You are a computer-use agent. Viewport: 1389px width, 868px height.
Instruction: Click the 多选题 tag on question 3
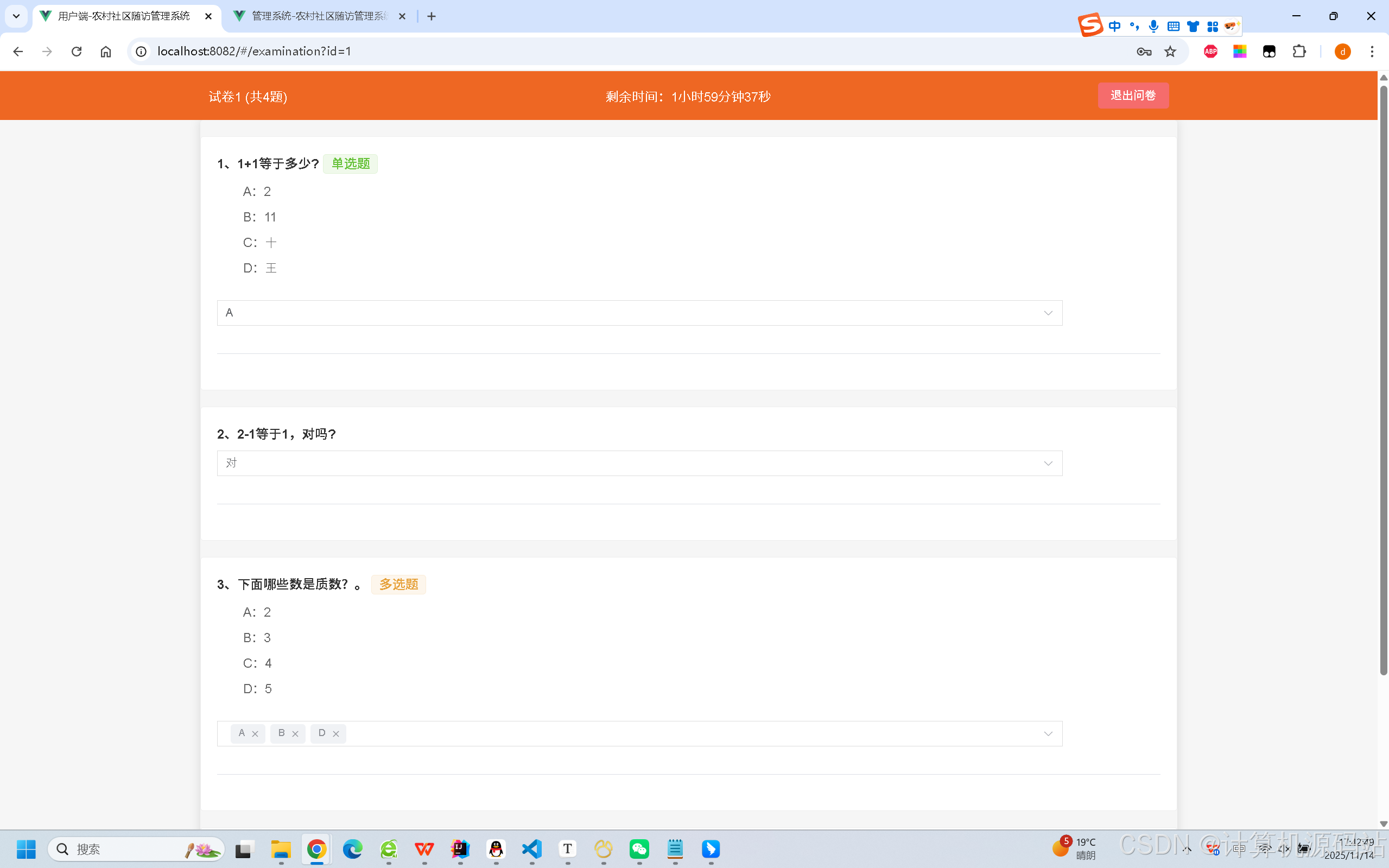(x=398, y=585)
